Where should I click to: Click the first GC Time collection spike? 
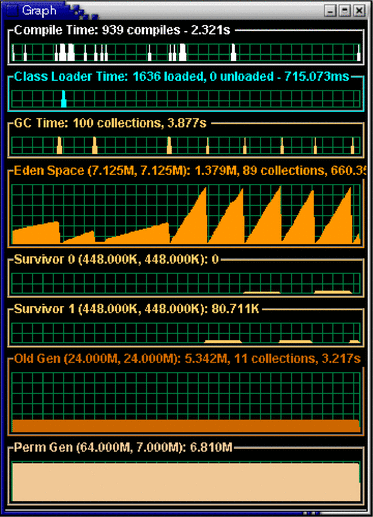(60, 145)
